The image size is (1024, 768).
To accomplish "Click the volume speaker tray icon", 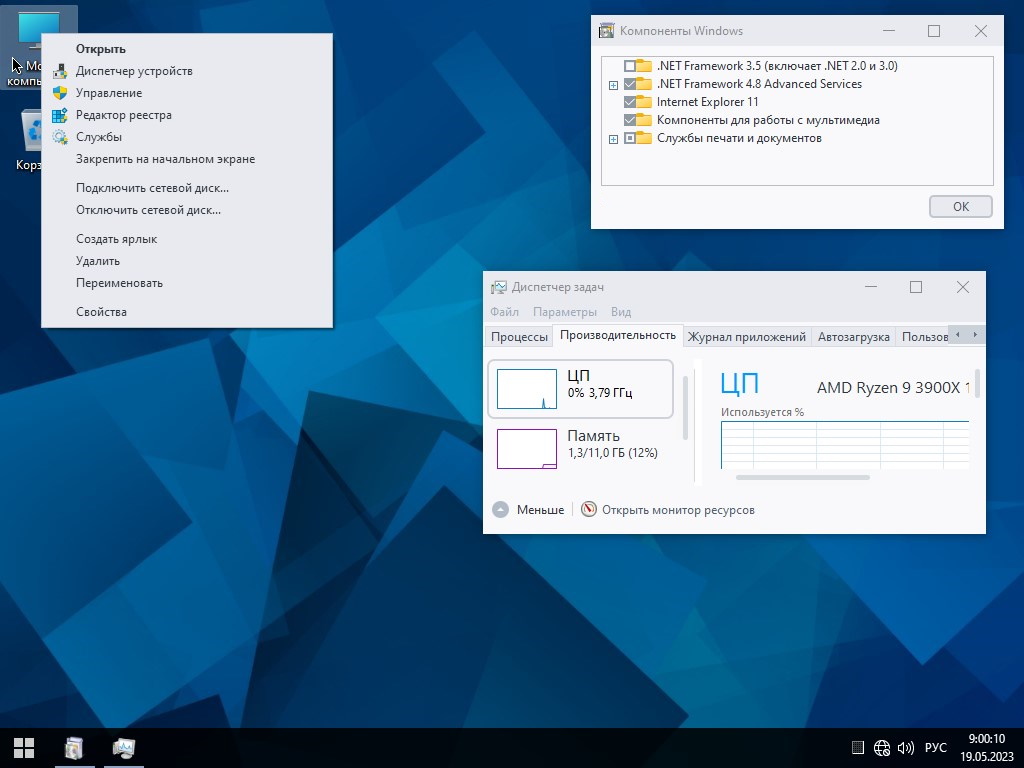I will (x=906, y=747).
